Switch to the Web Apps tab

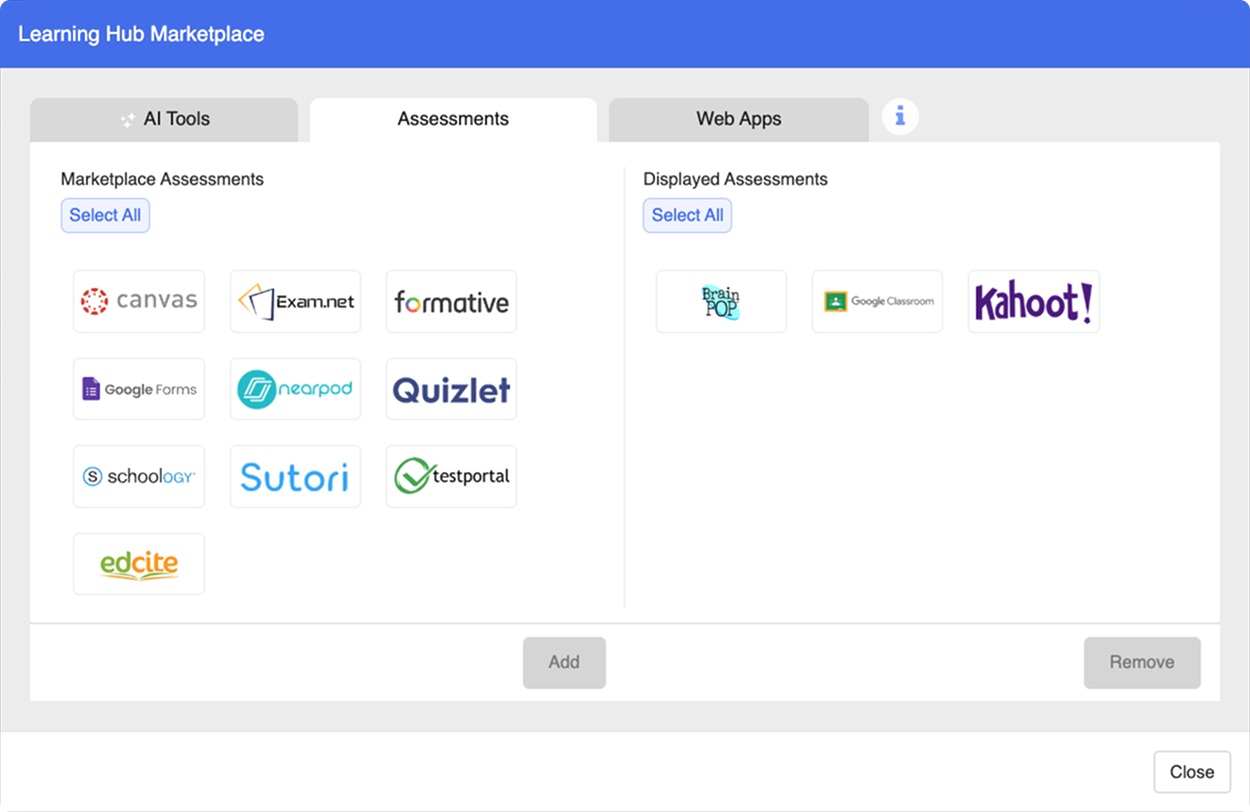pos(739,119)
